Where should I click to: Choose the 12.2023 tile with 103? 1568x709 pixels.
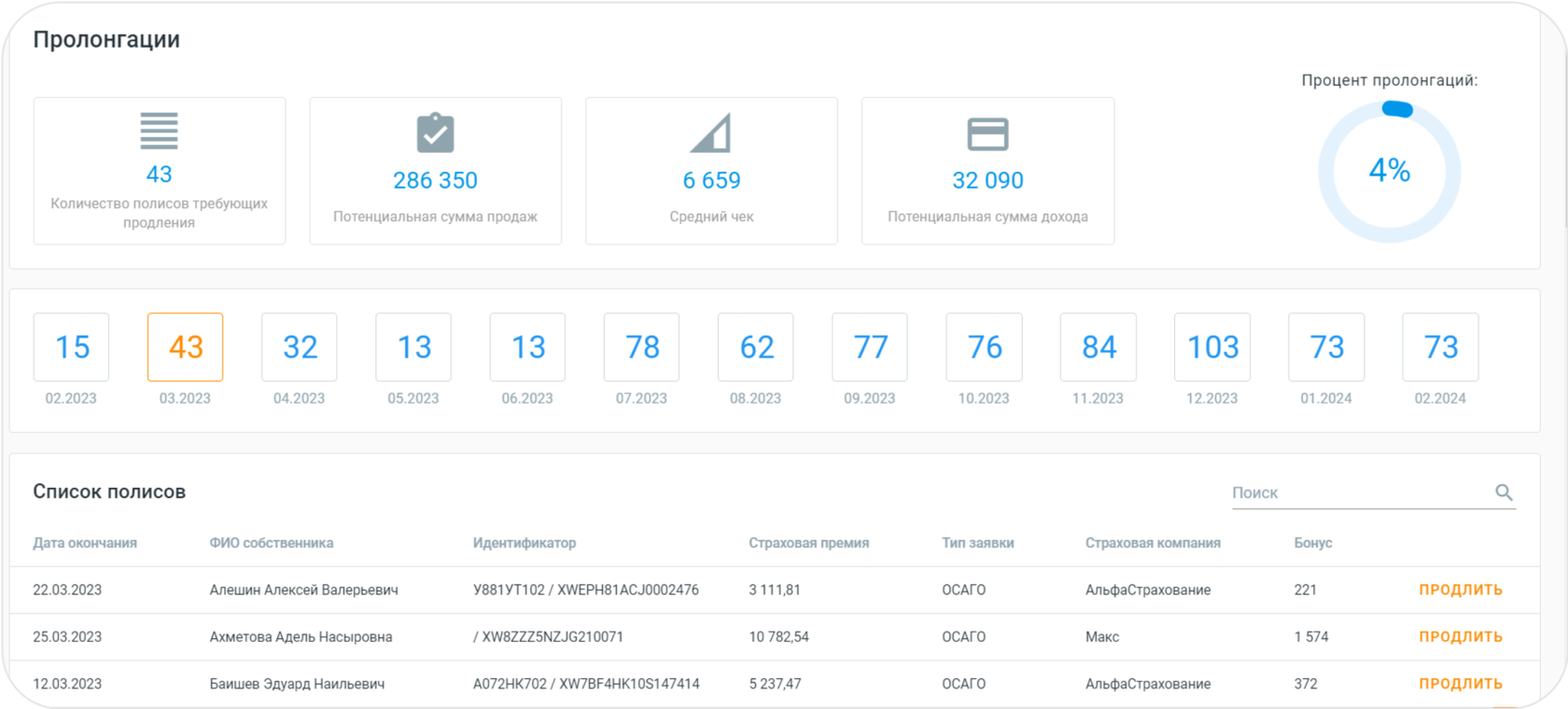[x=1212, y=347]
